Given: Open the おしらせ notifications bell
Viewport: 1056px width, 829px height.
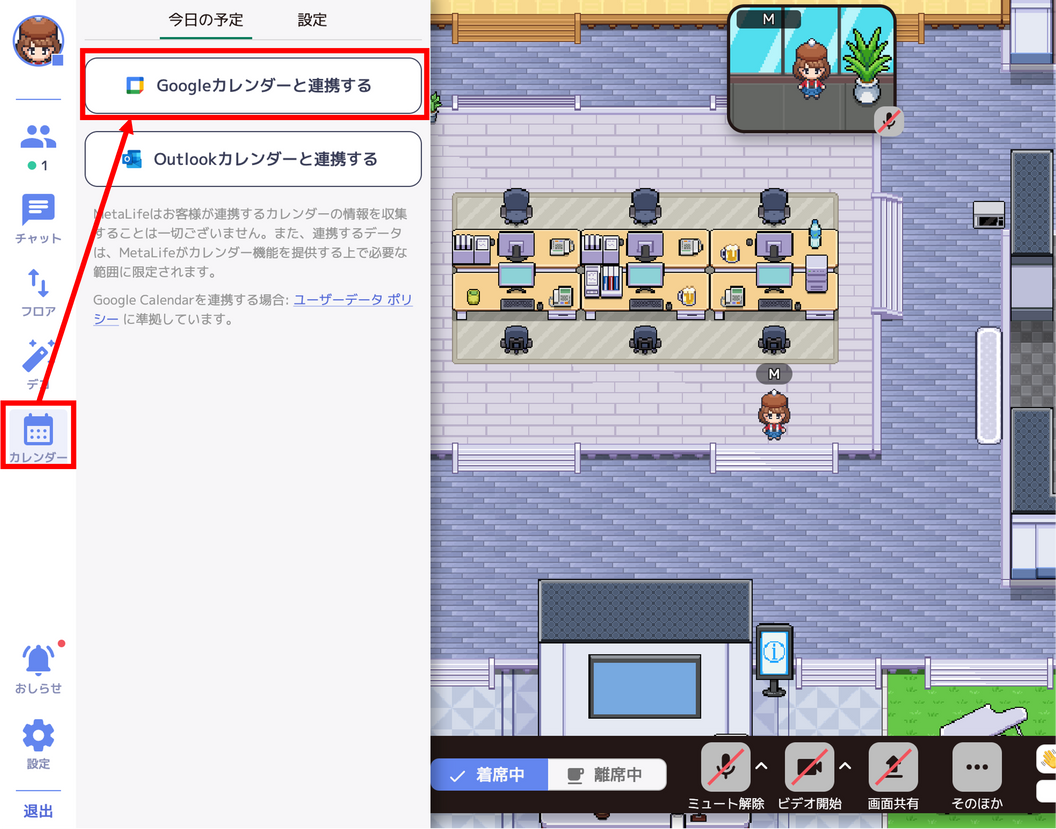Looking at the screenshot, I should point(38,667).
